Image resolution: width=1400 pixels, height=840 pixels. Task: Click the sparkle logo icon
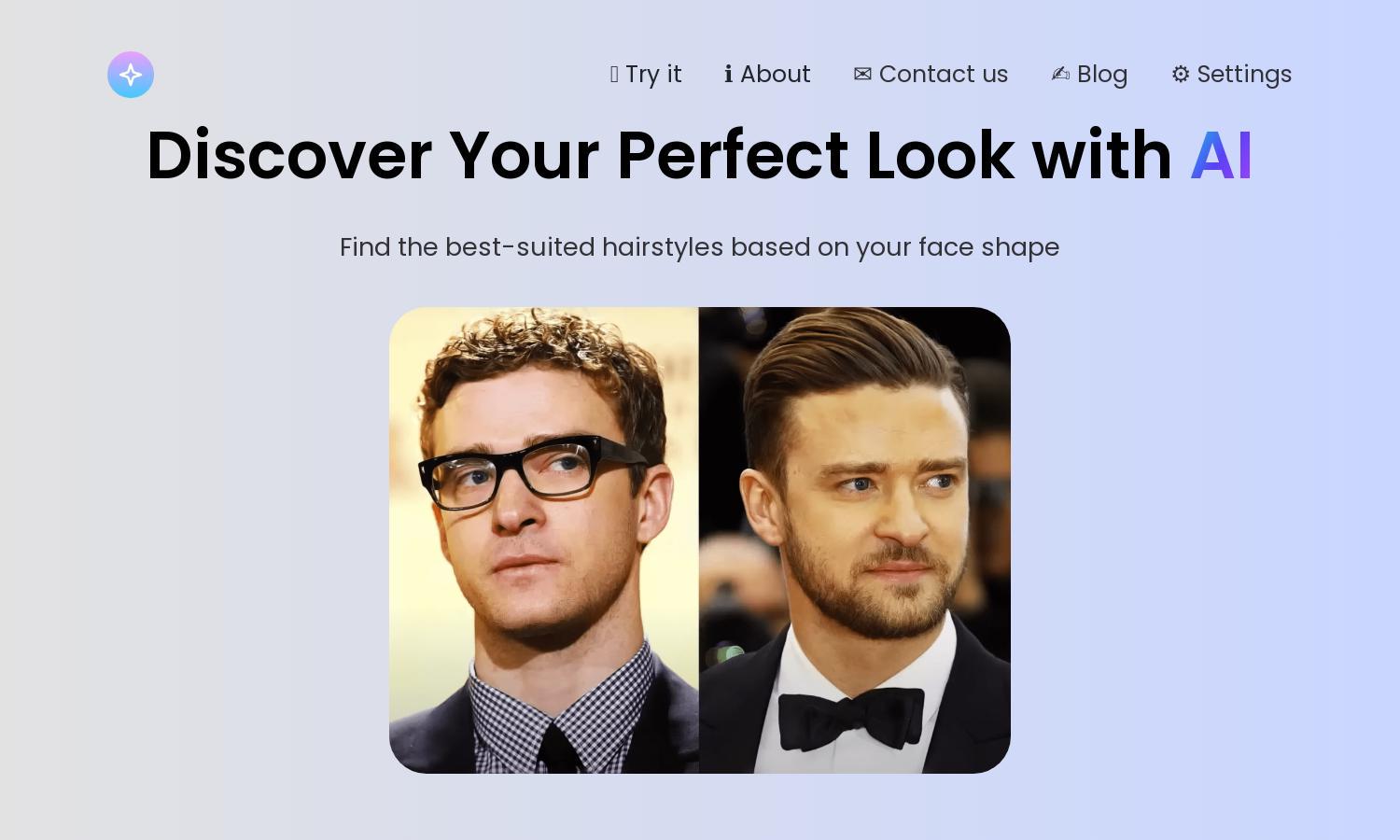[x=131, y=75]
